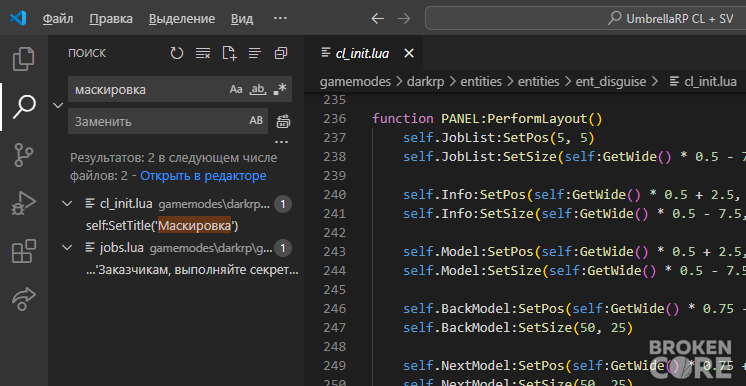This screenshot has width=746, height=386.
Task: Click the VS Code logo icon
Action: coord(18,18)
